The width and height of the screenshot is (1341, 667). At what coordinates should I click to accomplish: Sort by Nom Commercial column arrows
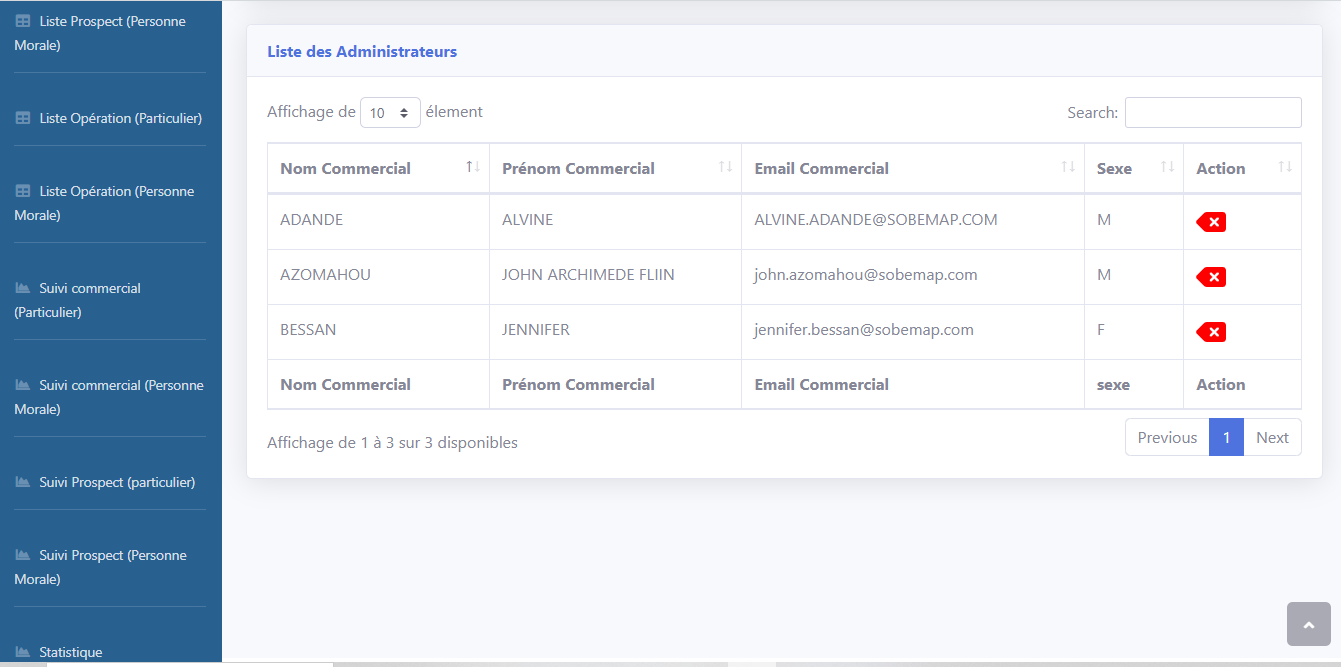473,167
